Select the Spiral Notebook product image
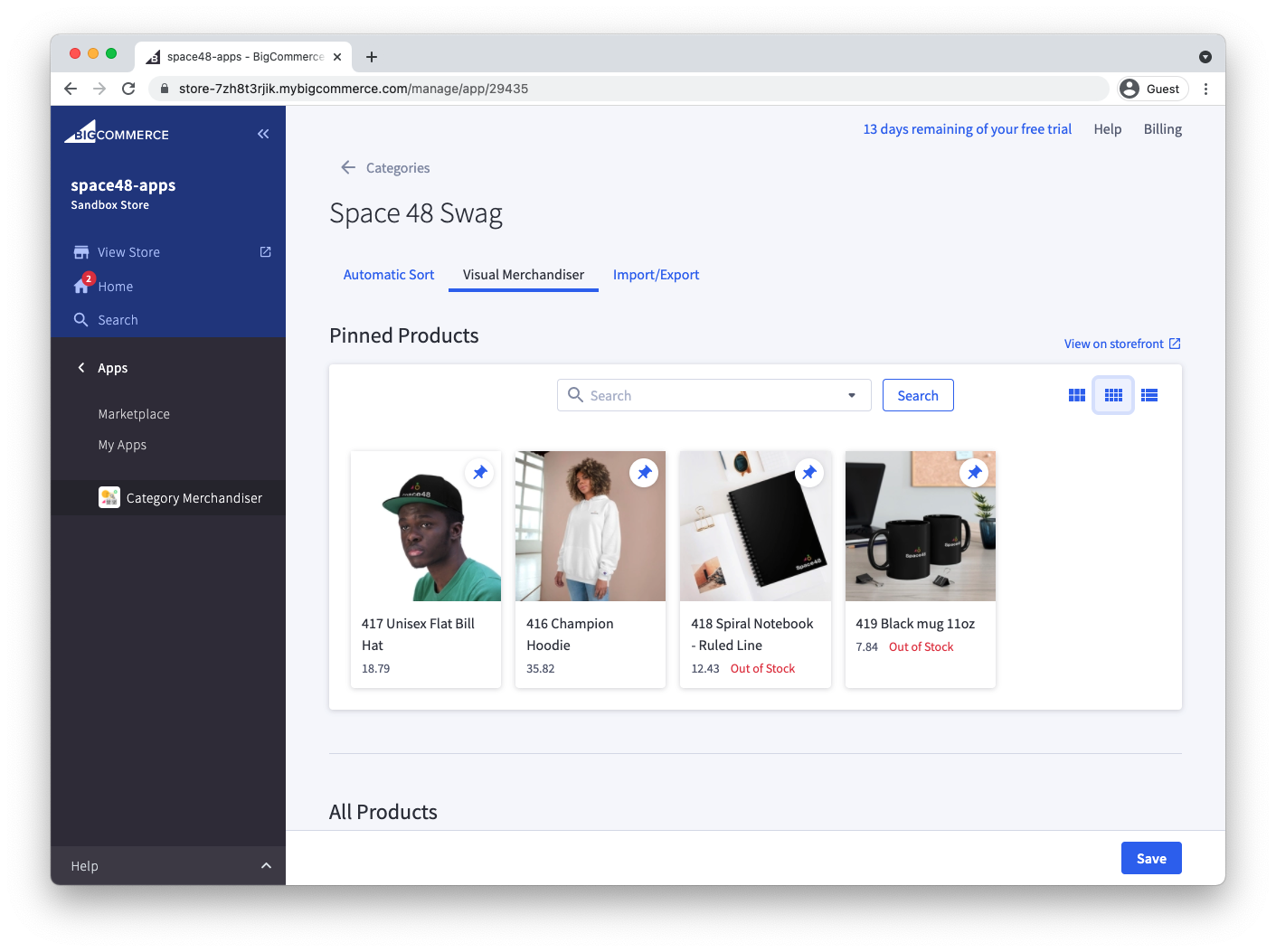1276x952 pixels. (755, 526)
